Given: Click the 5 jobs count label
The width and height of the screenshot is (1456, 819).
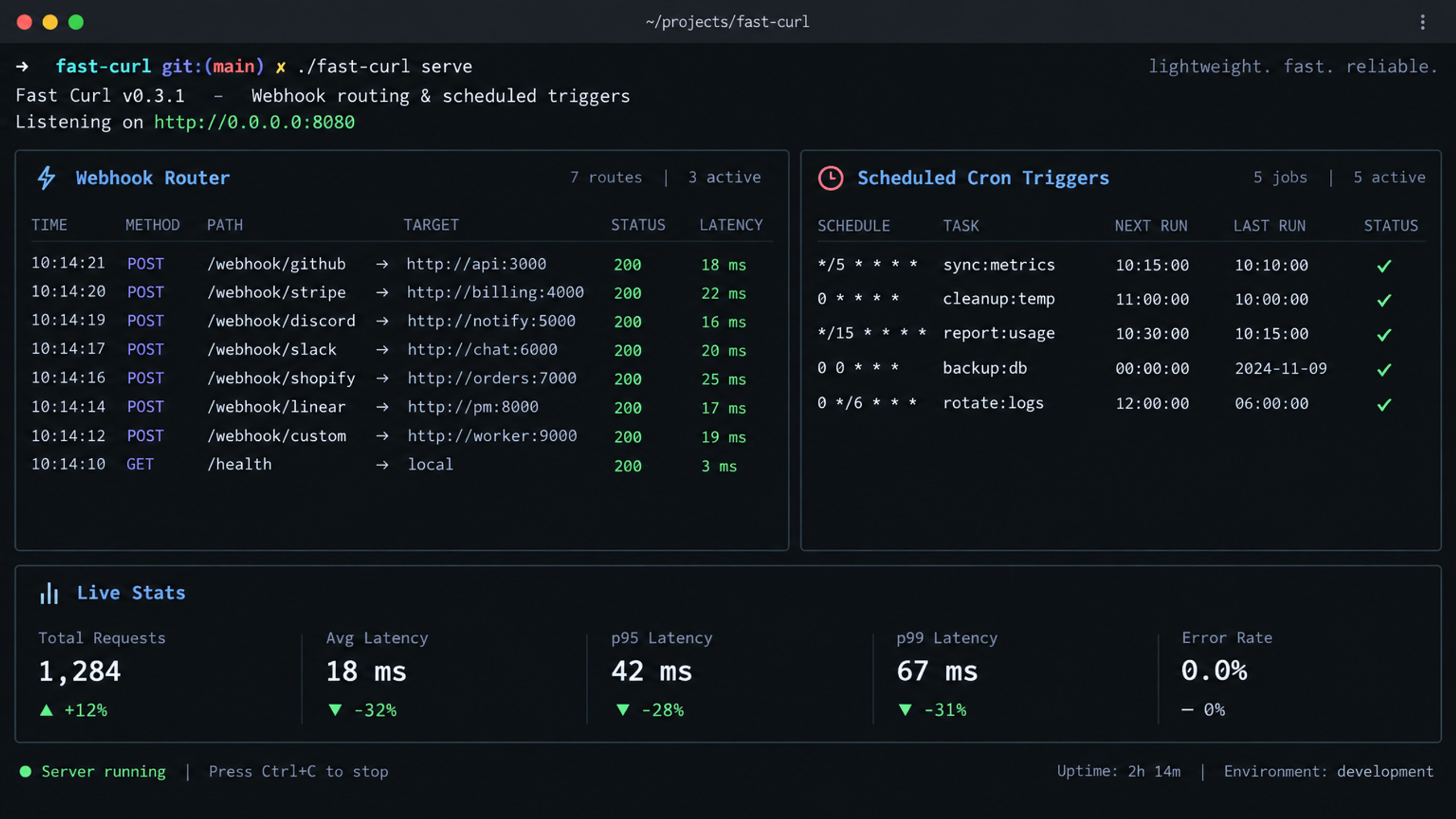Looking at the screenshot, I should pos(1280,177).
